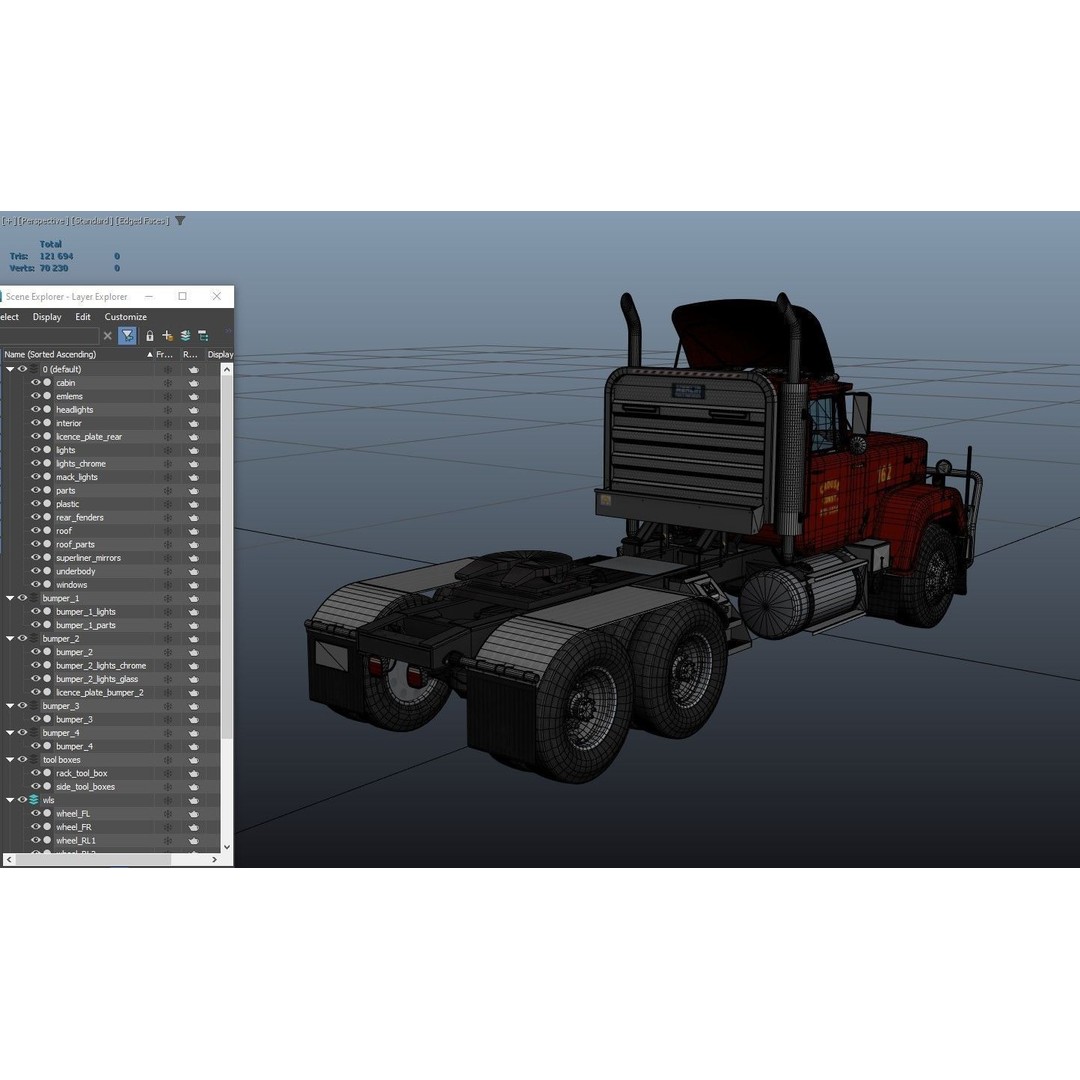Collapse the bumper_4 layer
Screen dimensions: 1080x1080
pos(10,733)
